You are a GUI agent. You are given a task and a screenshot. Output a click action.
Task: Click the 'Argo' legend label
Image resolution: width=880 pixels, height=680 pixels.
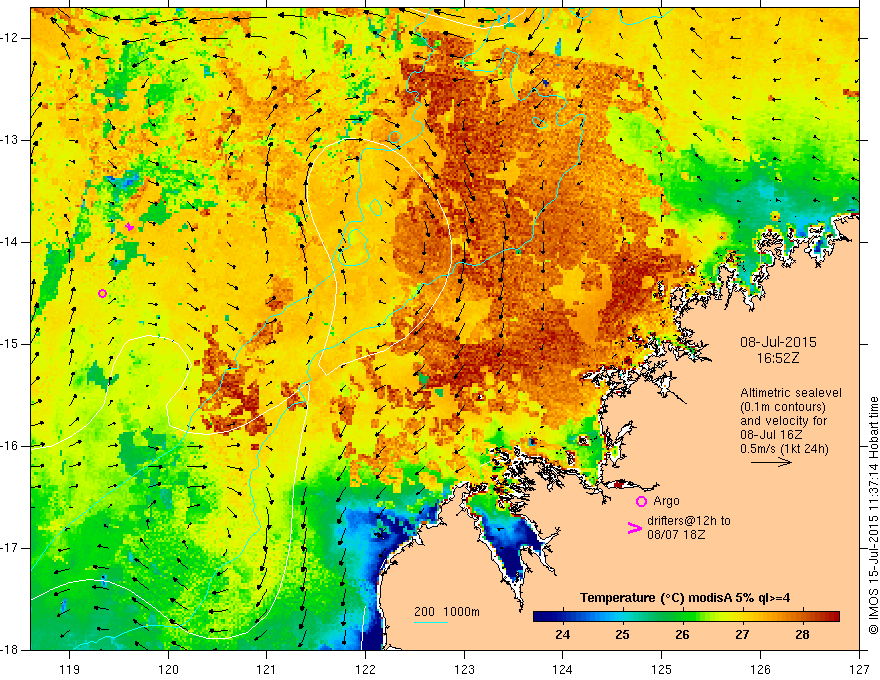[666, 501]
